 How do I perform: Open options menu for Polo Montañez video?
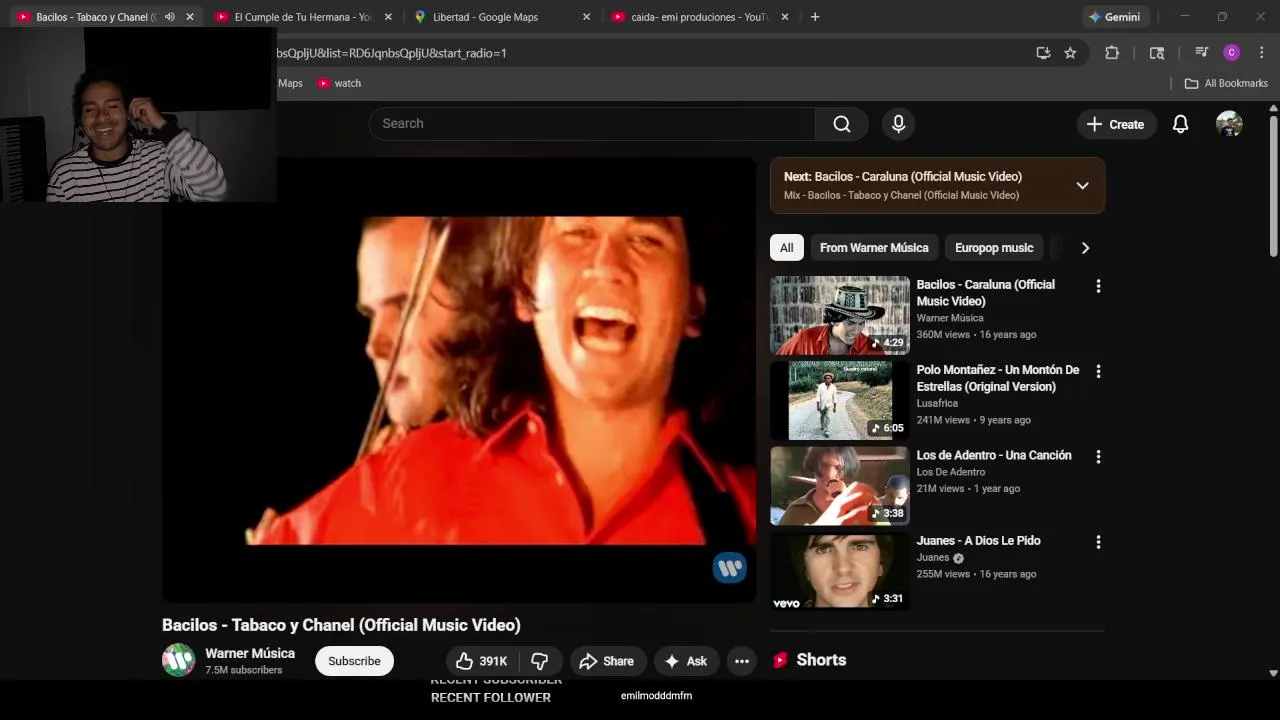pos(1098,371)
